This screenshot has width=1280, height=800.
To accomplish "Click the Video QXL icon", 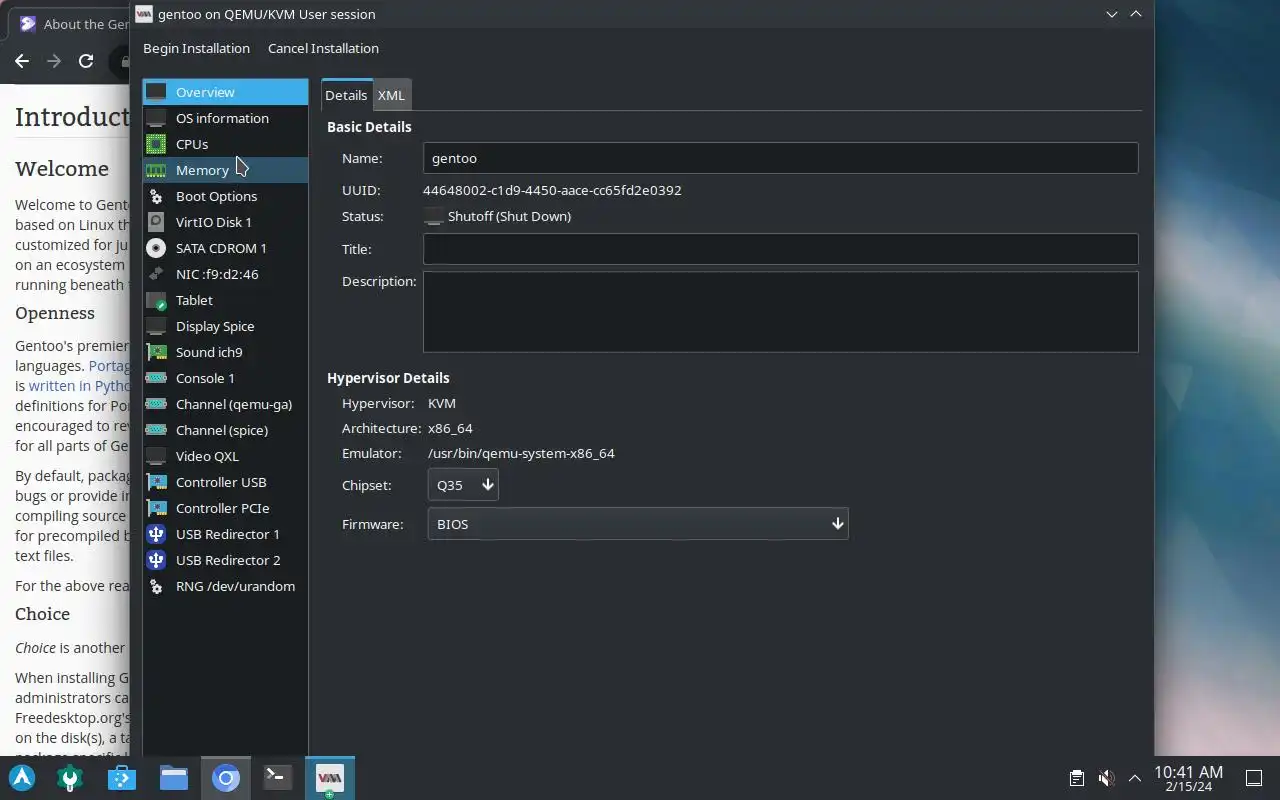I will (156, 456).
